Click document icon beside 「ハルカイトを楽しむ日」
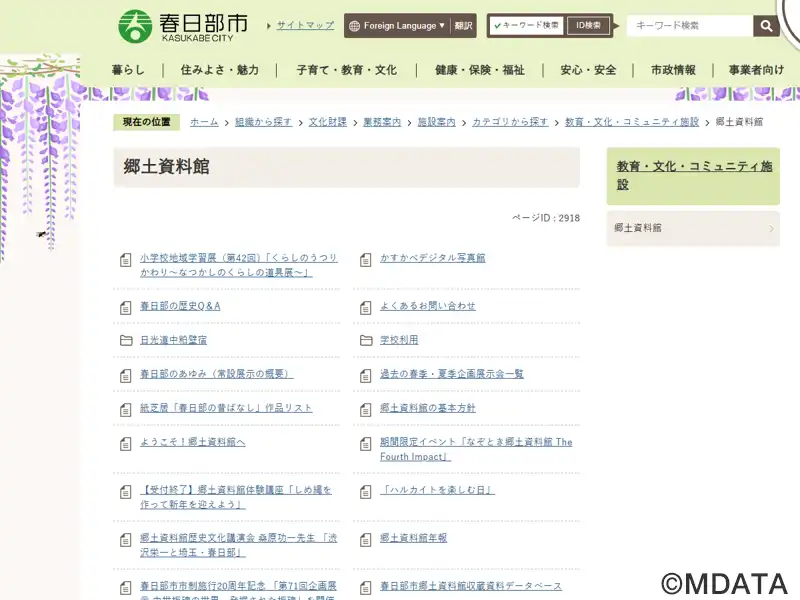The height and width of the screenshot is (600, 800). coord(365,492)
